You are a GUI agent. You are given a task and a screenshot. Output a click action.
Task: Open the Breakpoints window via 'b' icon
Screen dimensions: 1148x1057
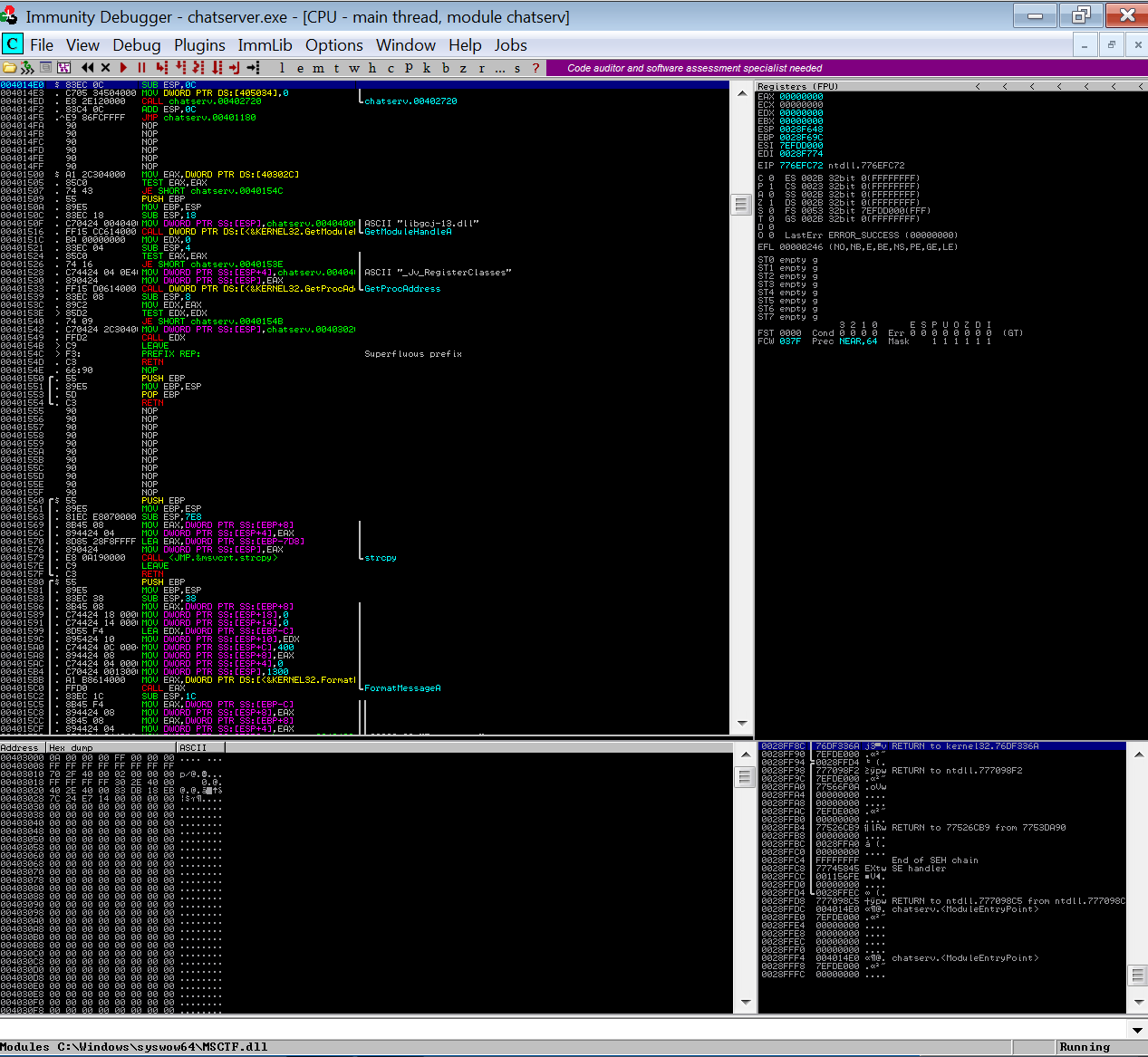[444, 67]
